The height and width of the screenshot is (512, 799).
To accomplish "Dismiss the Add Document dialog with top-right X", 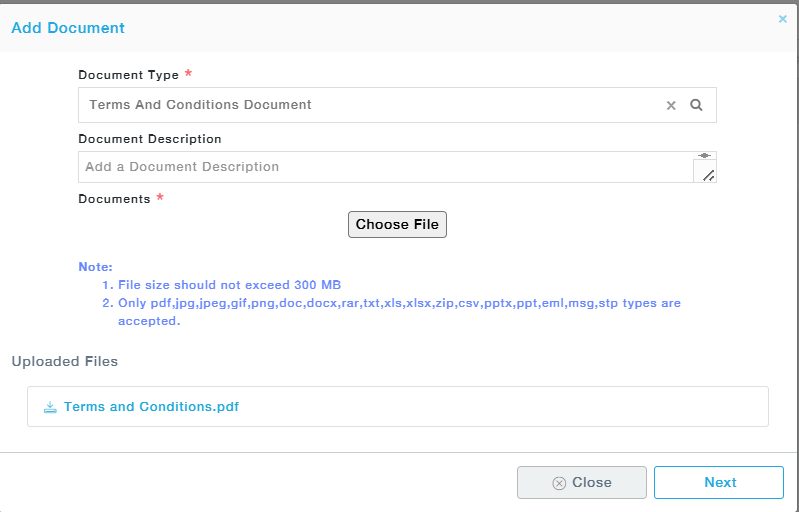I will coord(783,18).
